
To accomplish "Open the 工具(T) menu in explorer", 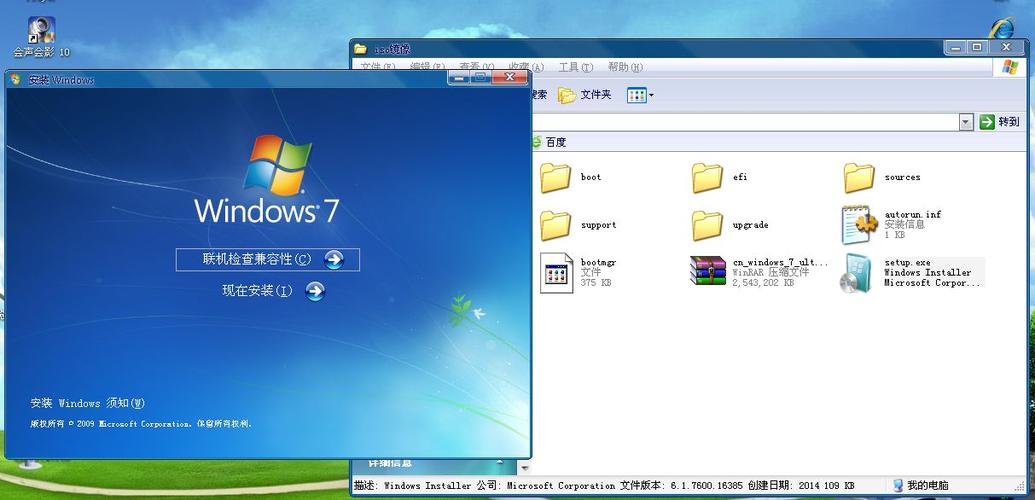I will (576, 67).
